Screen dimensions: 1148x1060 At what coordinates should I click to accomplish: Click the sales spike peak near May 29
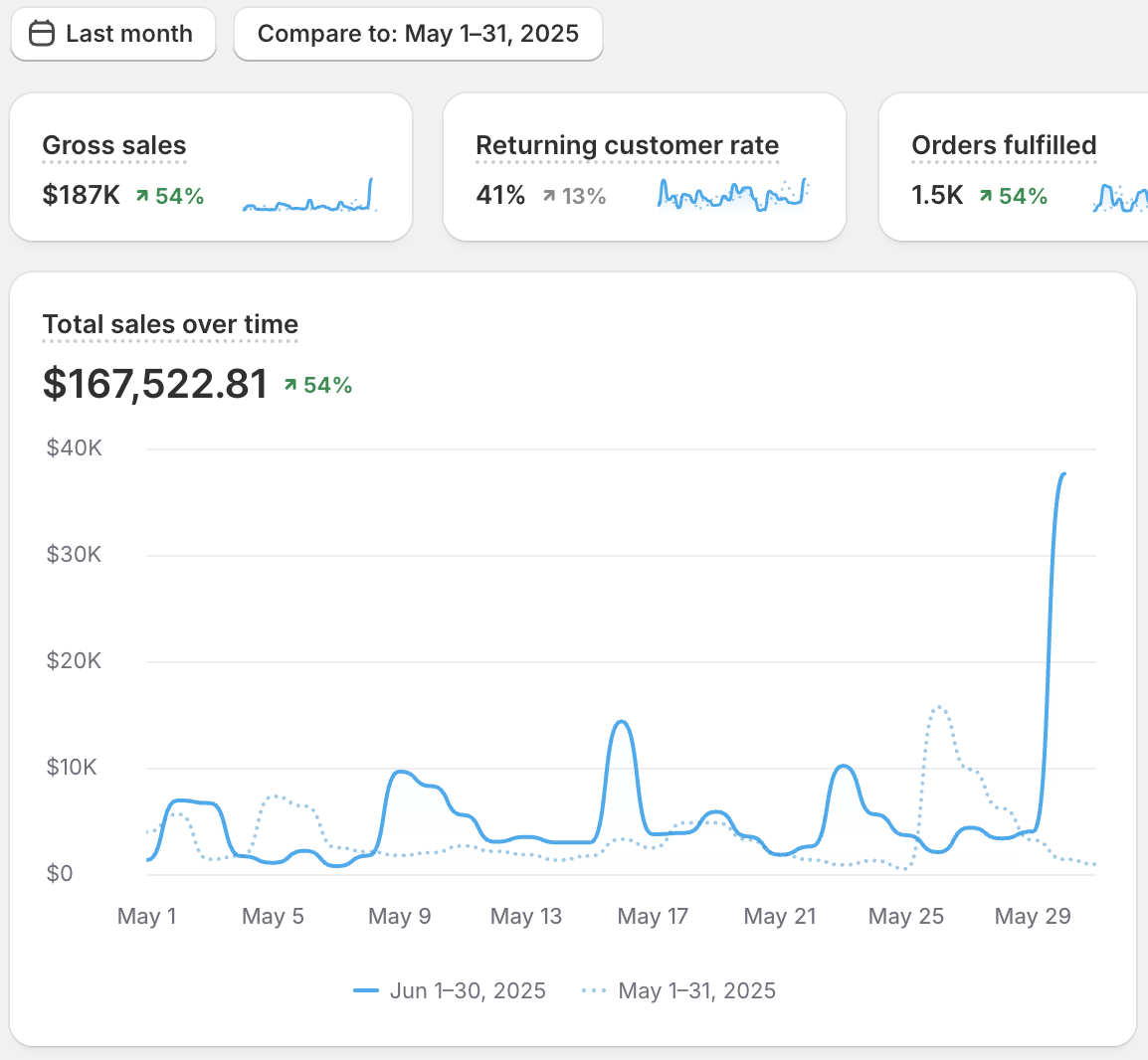click(1063, 474)
